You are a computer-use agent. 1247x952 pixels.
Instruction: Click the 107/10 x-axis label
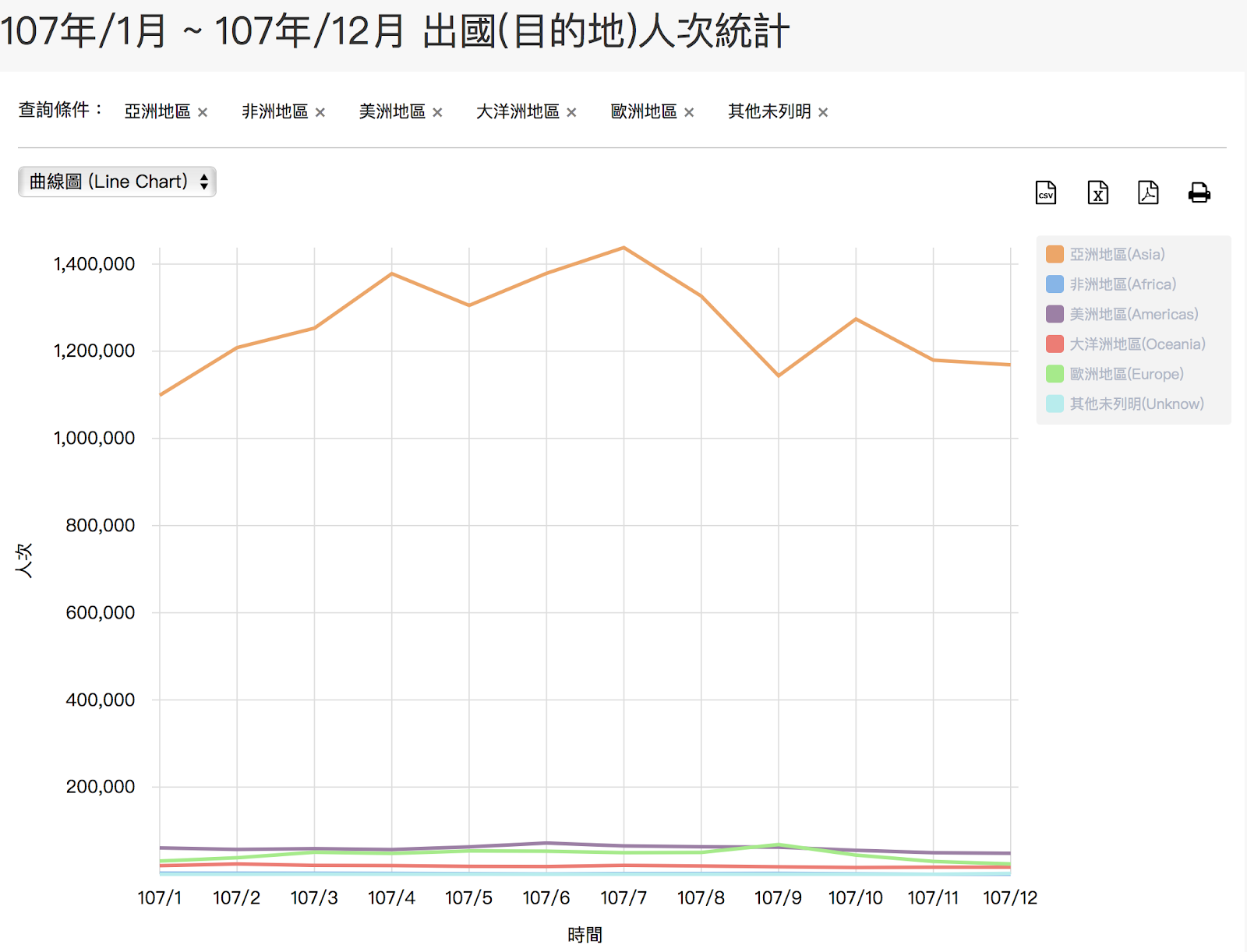point(856,897)
